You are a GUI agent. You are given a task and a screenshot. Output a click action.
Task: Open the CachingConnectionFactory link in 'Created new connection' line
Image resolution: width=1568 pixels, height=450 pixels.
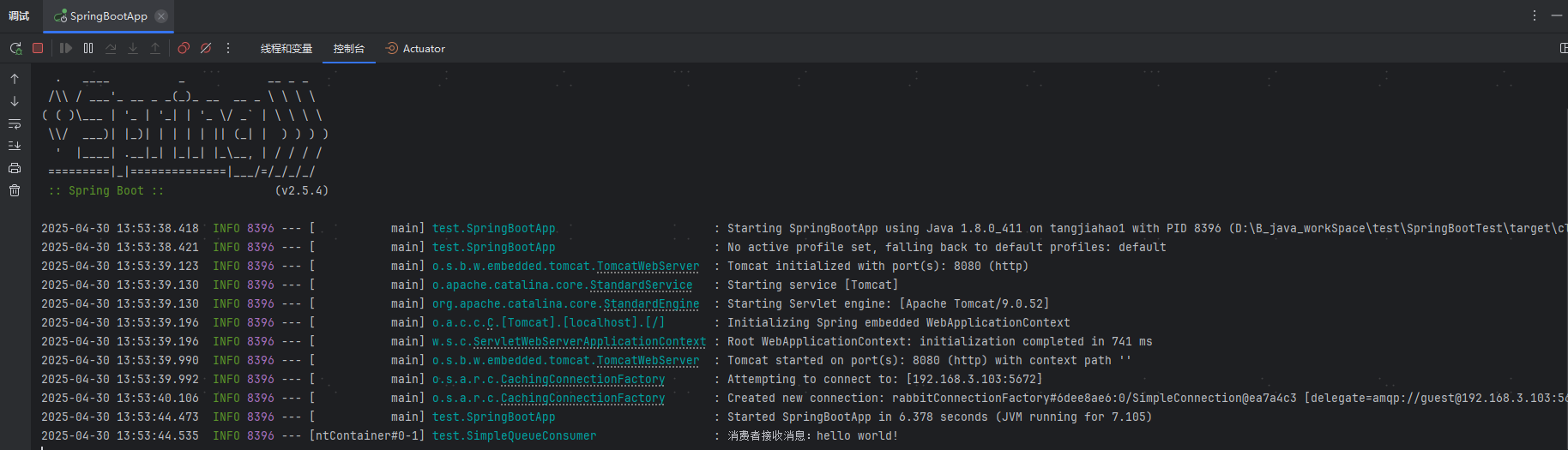[x=582, y=399]
